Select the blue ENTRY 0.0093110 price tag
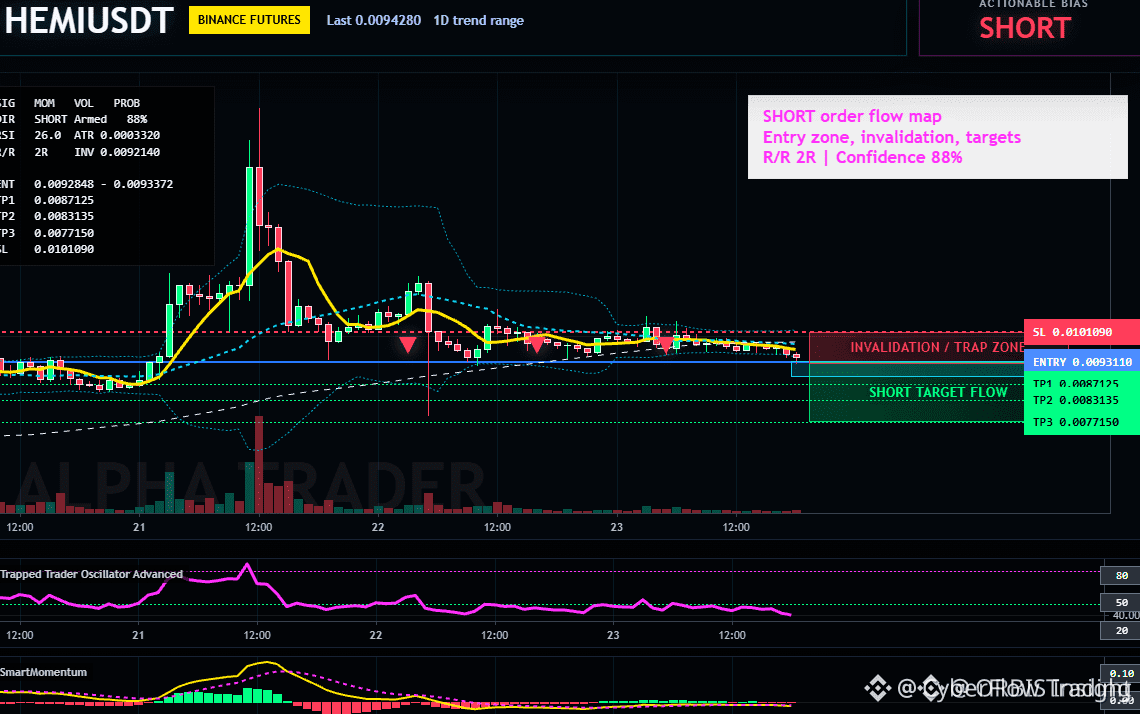Screen dimensions: 1140x714 1081,362
